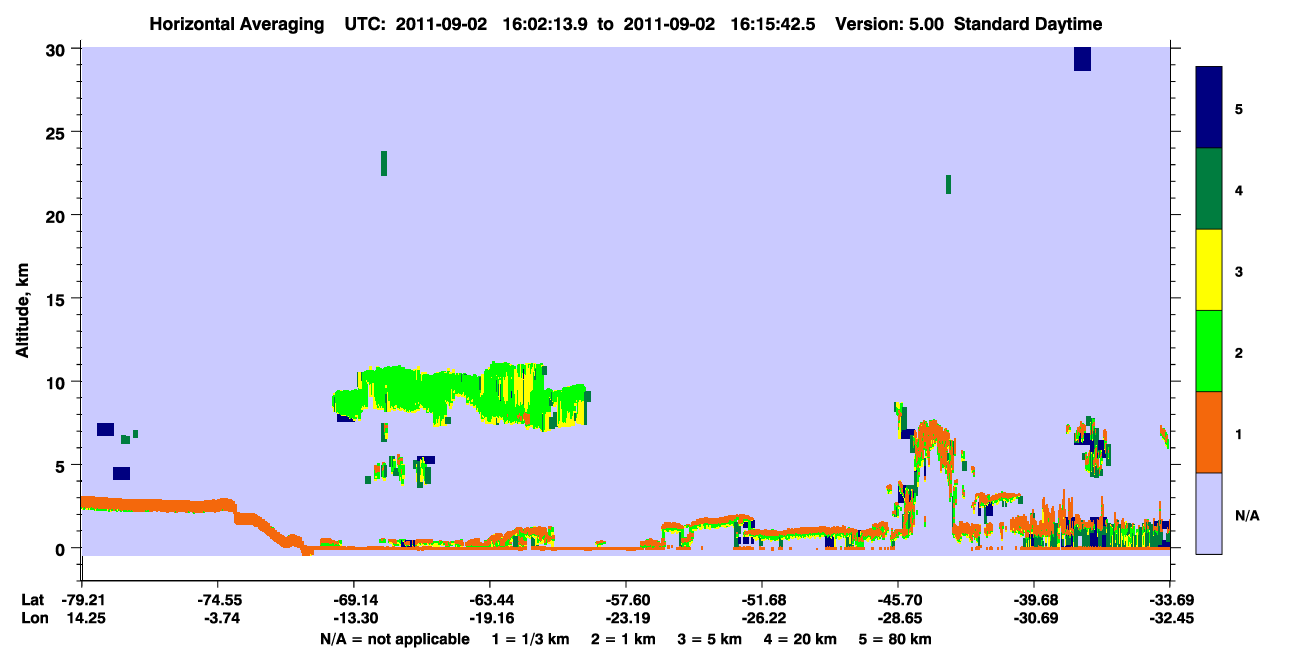Click legend text '3 = 5 km'

click(x=708, y=639)
